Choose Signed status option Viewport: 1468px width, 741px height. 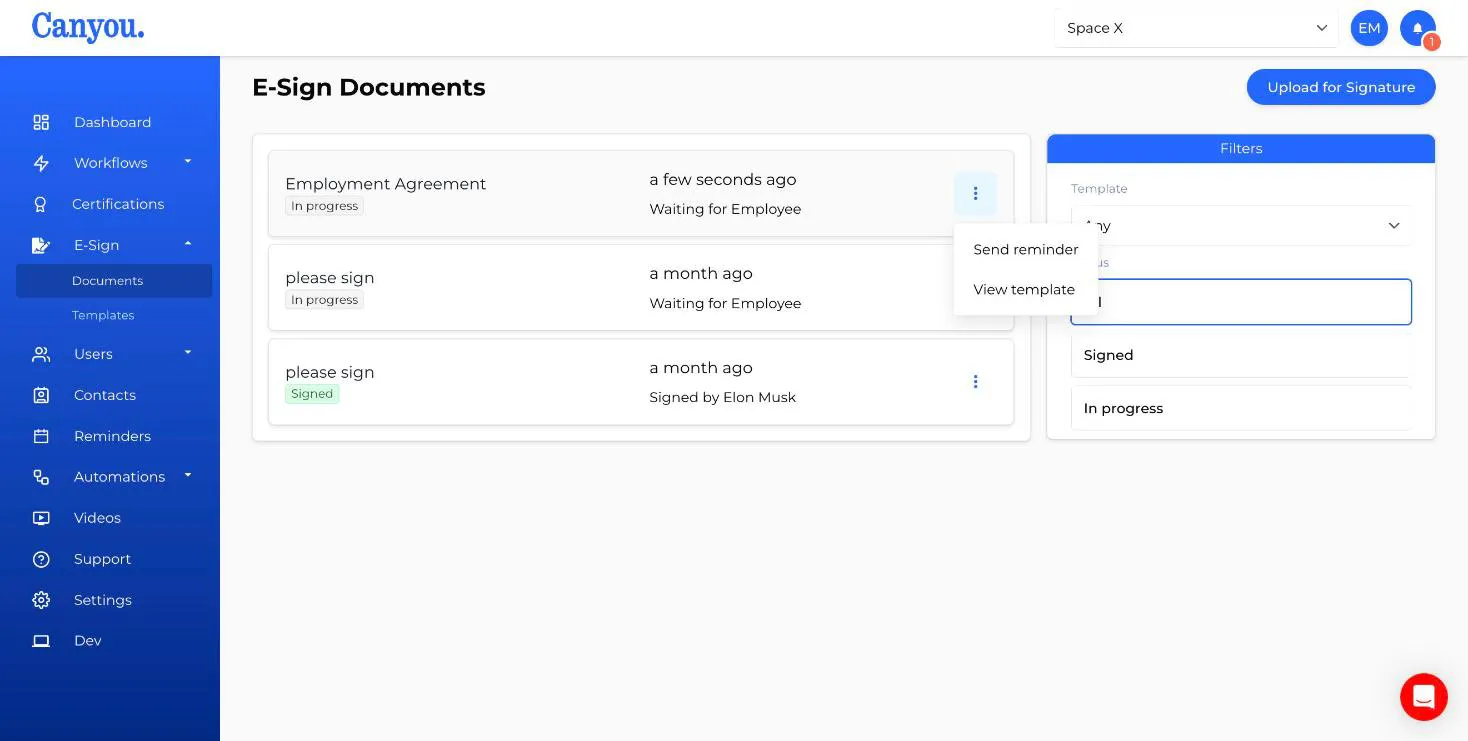tap(1241, 355)
